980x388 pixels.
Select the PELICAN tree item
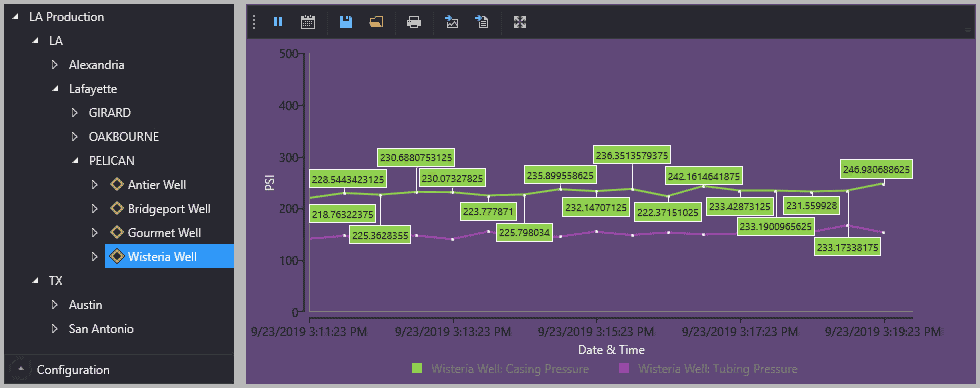pos(112,161)
